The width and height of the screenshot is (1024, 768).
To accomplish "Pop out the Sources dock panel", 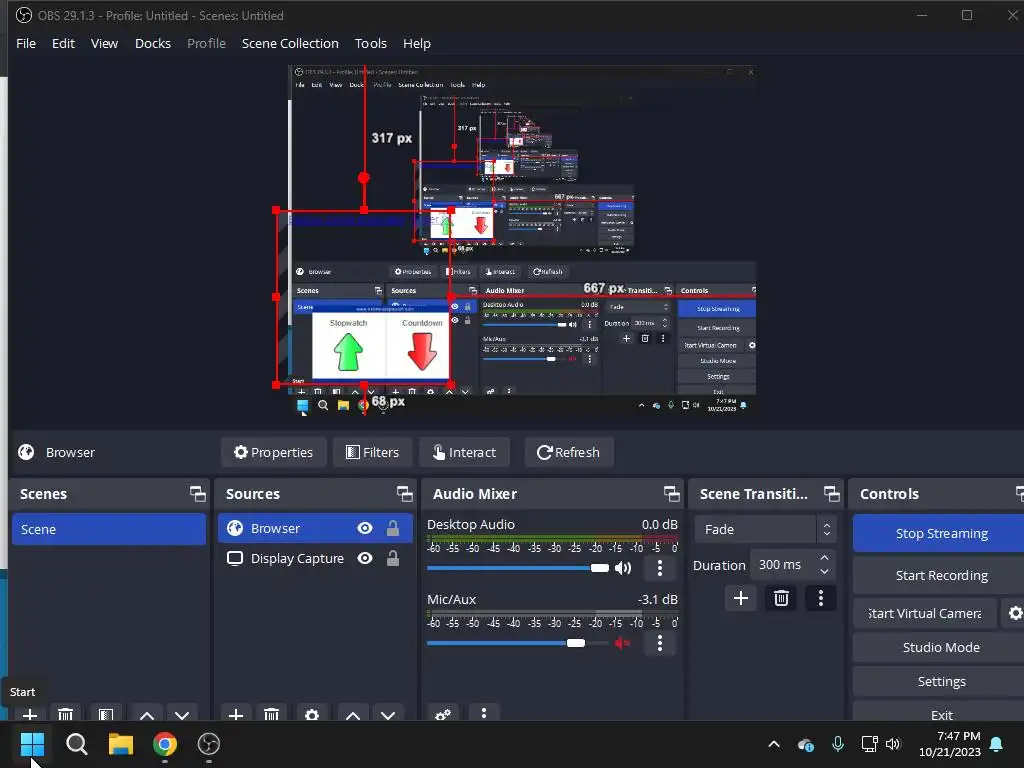I will tap(404, 494).
